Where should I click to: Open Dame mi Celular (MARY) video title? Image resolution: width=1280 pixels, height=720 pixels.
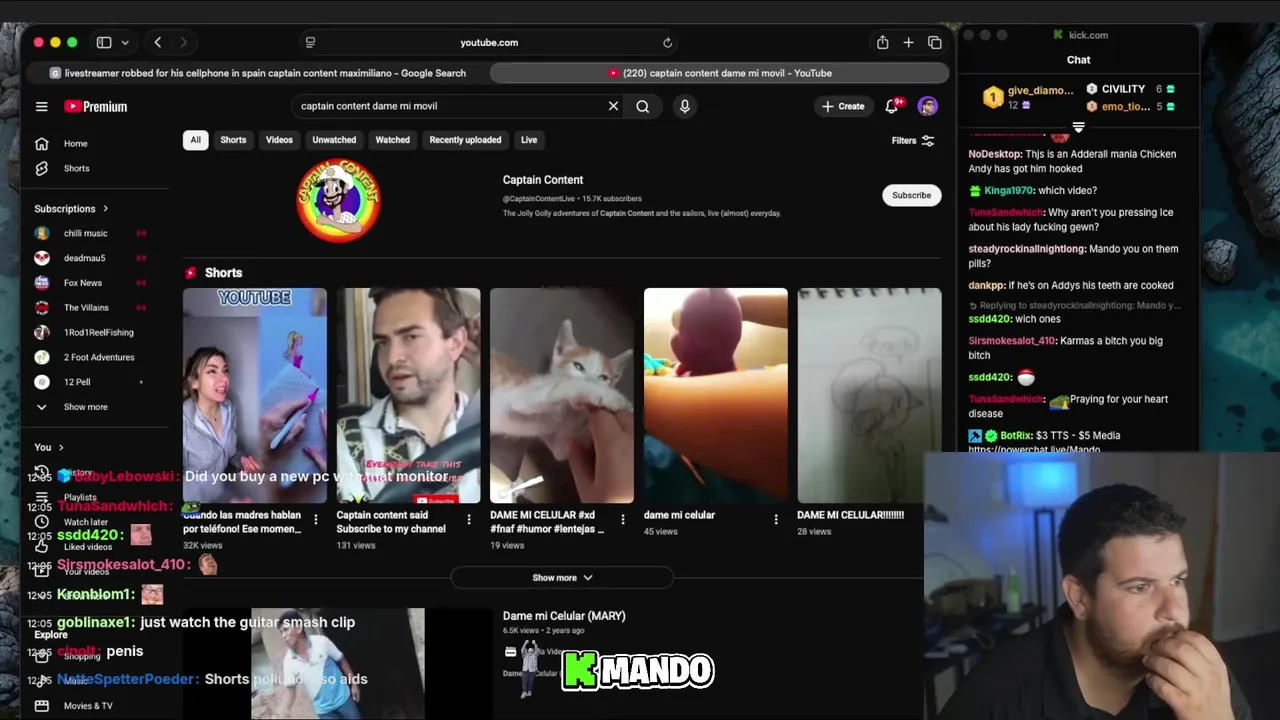pyautogui.click(x=564, y=616)
